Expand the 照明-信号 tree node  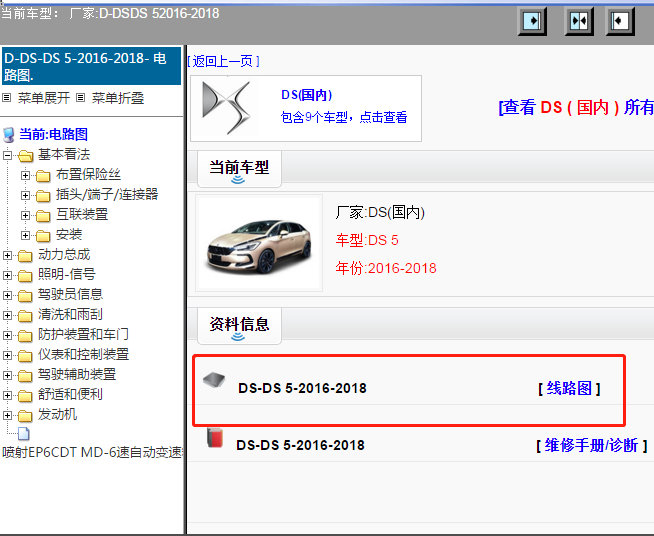pyautogui.click(x=9, y=275)
